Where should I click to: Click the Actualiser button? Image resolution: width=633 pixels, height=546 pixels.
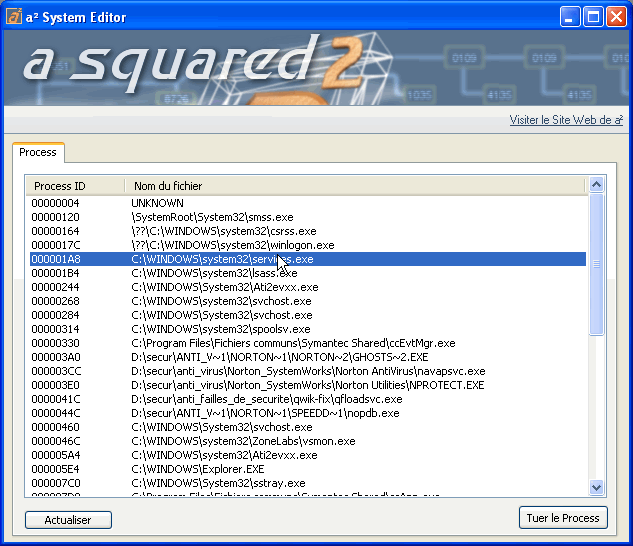pos(68,520)
